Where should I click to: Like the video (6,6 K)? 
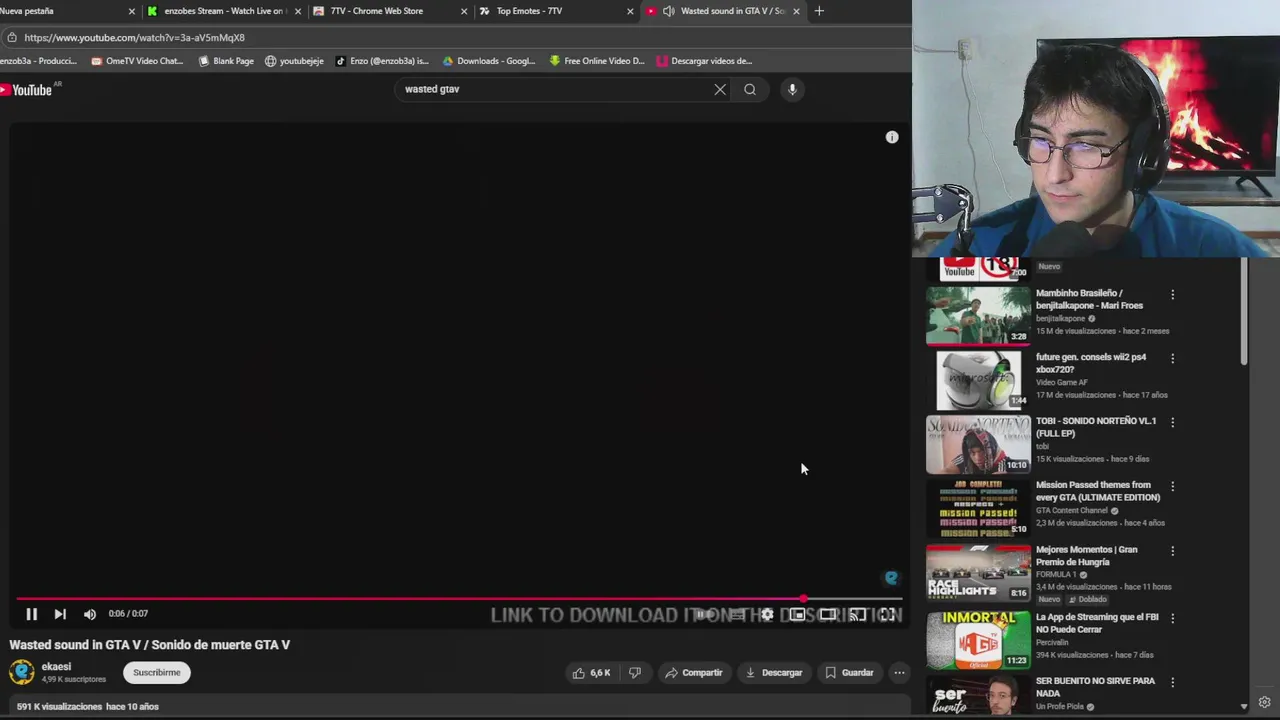tap(591, 673)
